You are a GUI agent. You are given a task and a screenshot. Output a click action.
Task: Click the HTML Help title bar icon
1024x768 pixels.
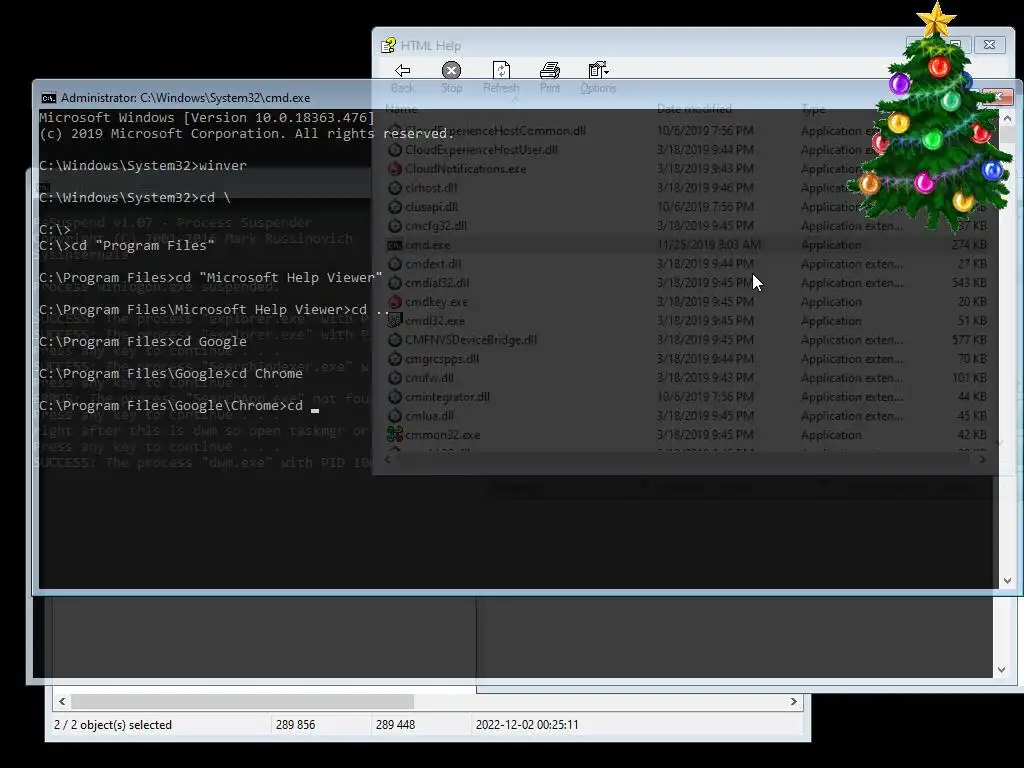(388, 45)
